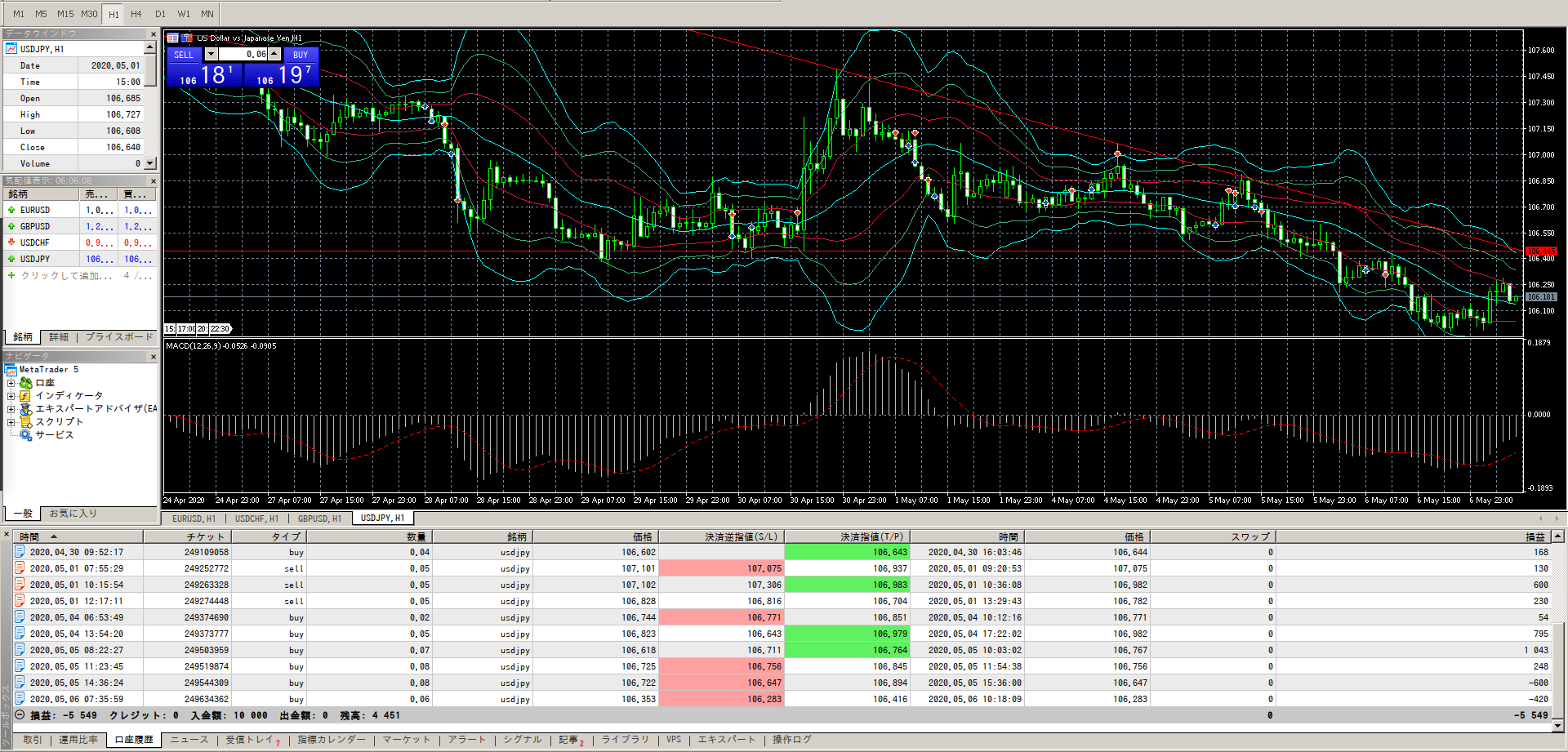Click the BUY one-click button
The height and width of the screenshot is (752, 1568).
301,55
